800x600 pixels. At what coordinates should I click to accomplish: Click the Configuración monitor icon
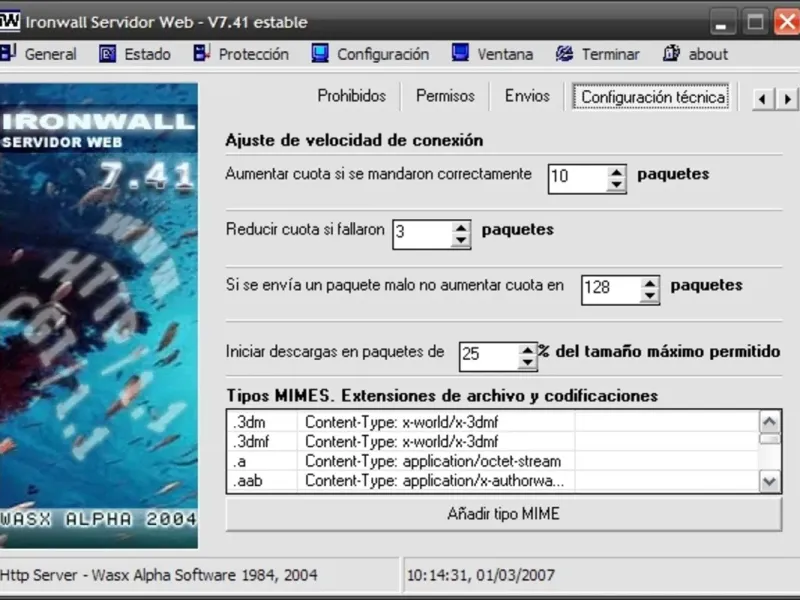pyautogui.click(x=320, y=53)
